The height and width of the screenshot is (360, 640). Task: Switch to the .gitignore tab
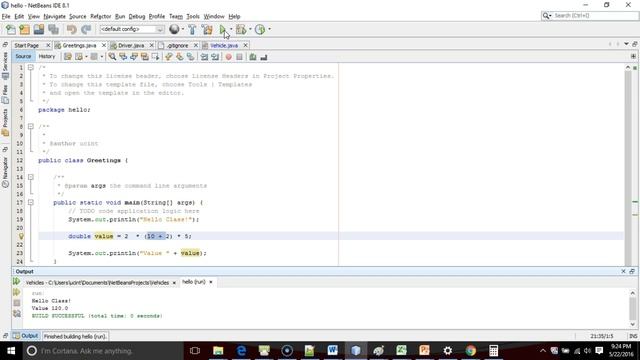(x=178, y=45)
